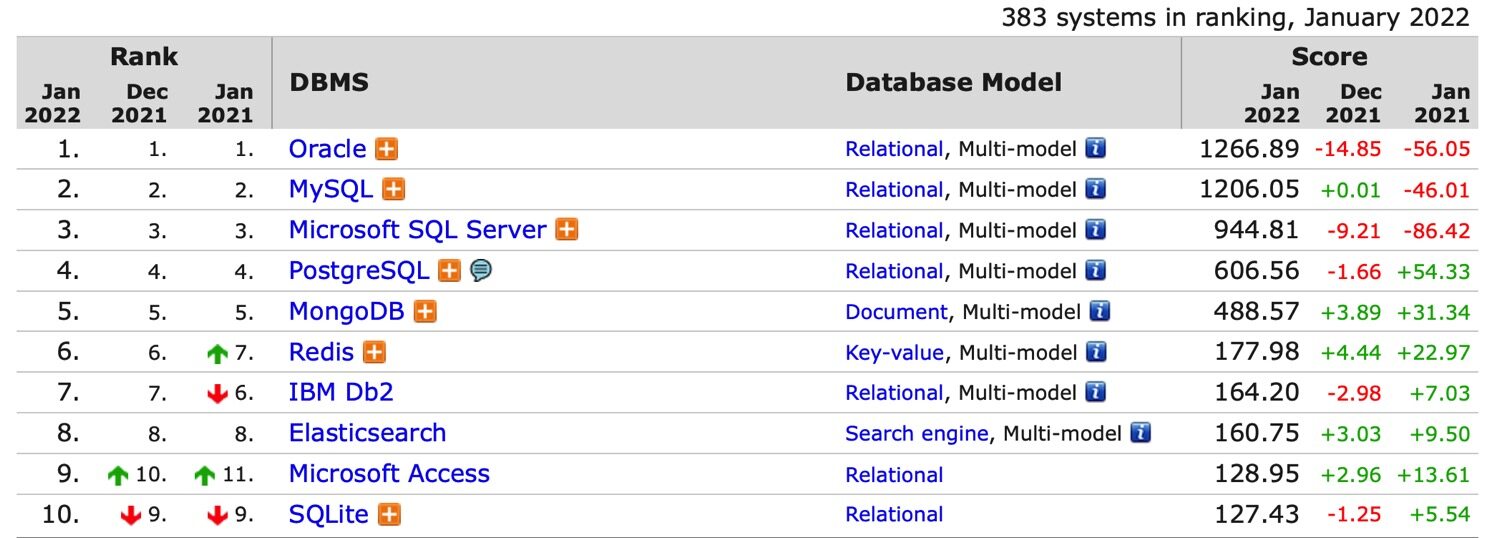1500x538 pixels.
Task: Open the Oracle DBMS link
Action: tap(327, 150)
